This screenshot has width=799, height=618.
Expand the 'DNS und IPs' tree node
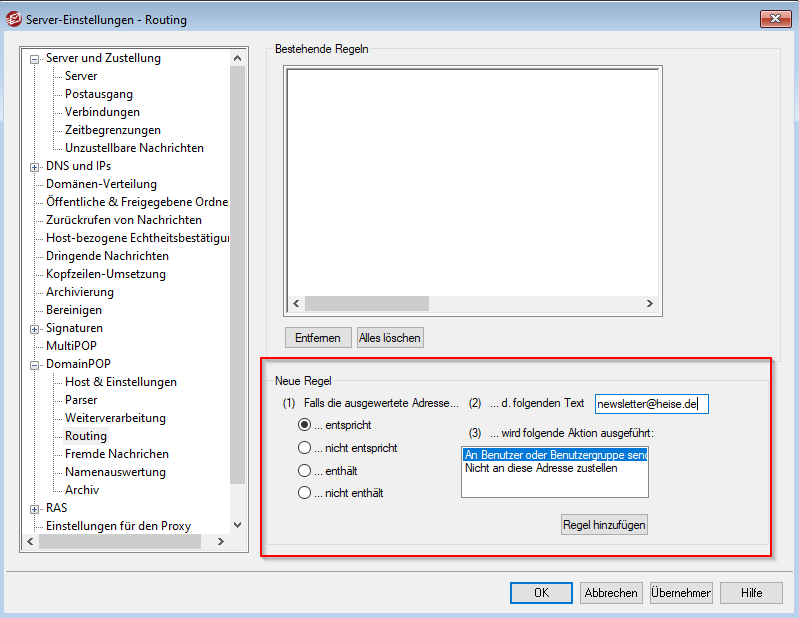(35, 166)
